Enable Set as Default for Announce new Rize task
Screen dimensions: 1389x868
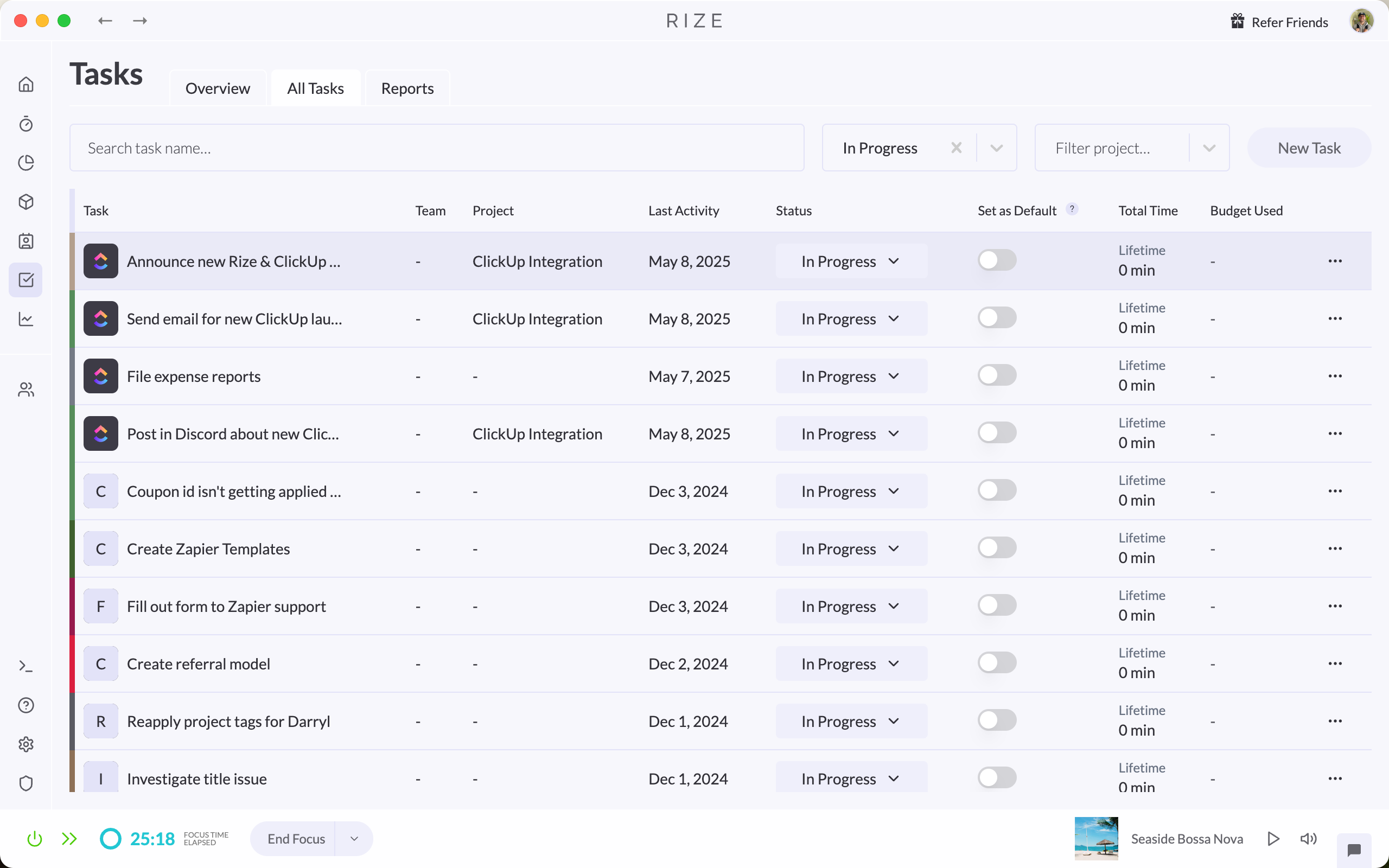997,260
